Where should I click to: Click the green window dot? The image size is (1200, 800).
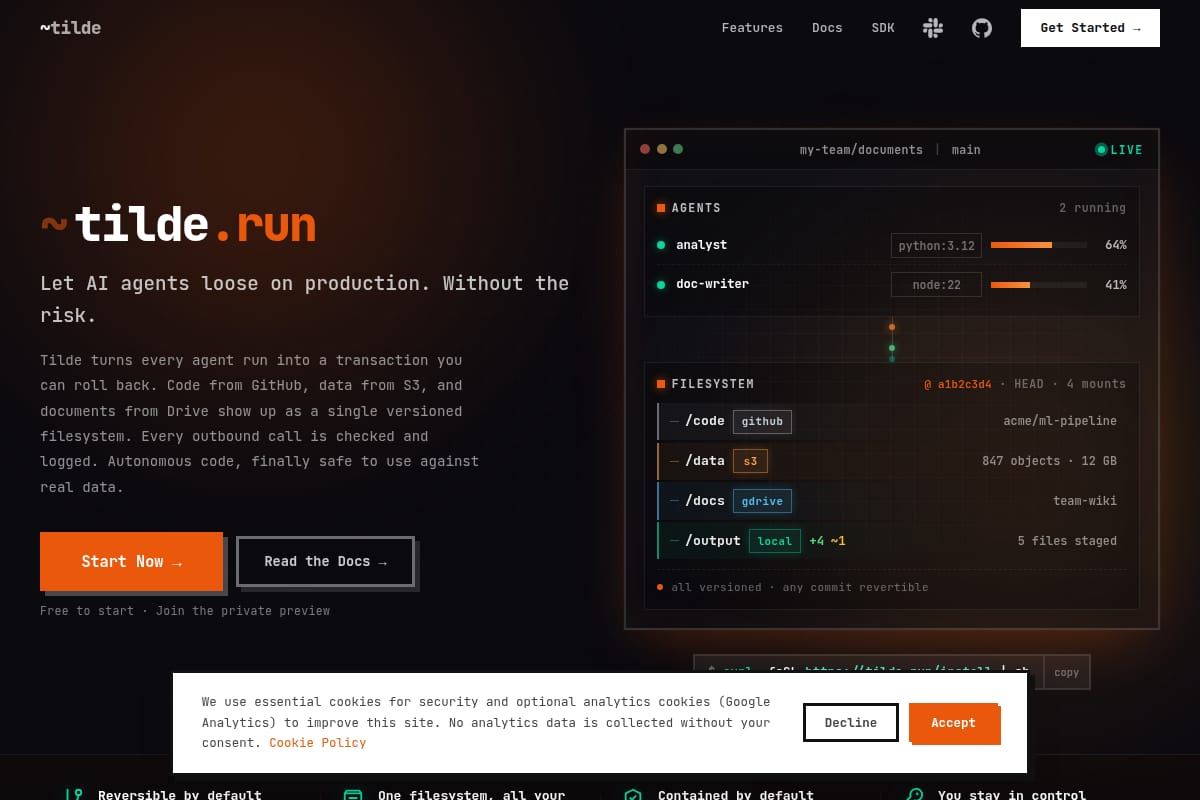tap(678, 149)
